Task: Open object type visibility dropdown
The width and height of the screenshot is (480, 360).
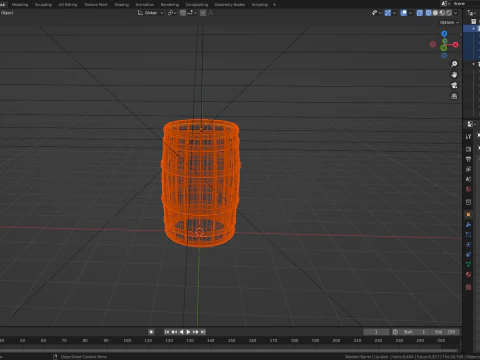Action: (x=376, y=13)
